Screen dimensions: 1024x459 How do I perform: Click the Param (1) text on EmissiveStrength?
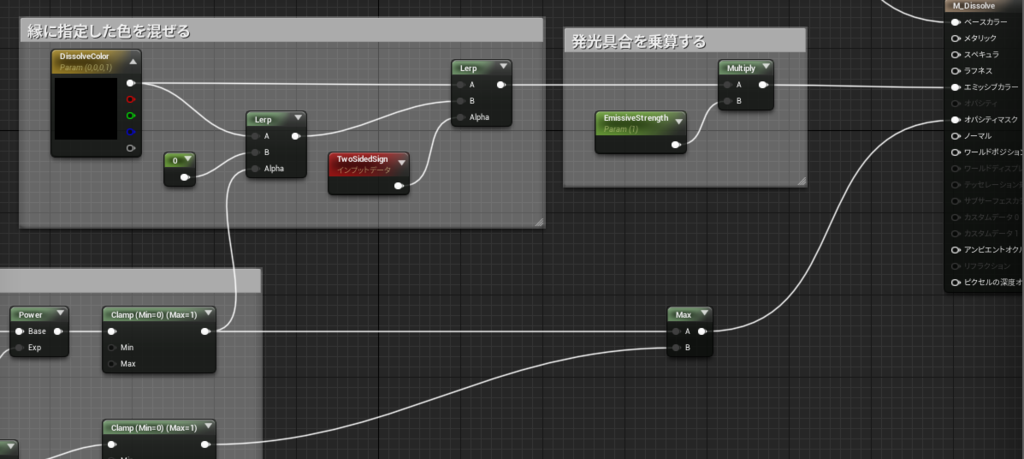pos(619,129)
